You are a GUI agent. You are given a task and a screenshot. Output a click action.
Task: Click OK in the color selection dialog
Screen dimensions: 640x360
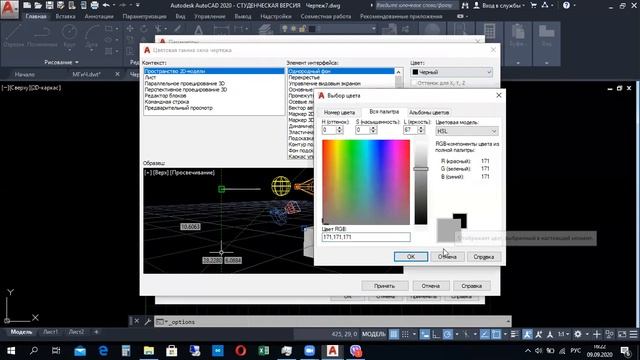click(x=411, y=256)
